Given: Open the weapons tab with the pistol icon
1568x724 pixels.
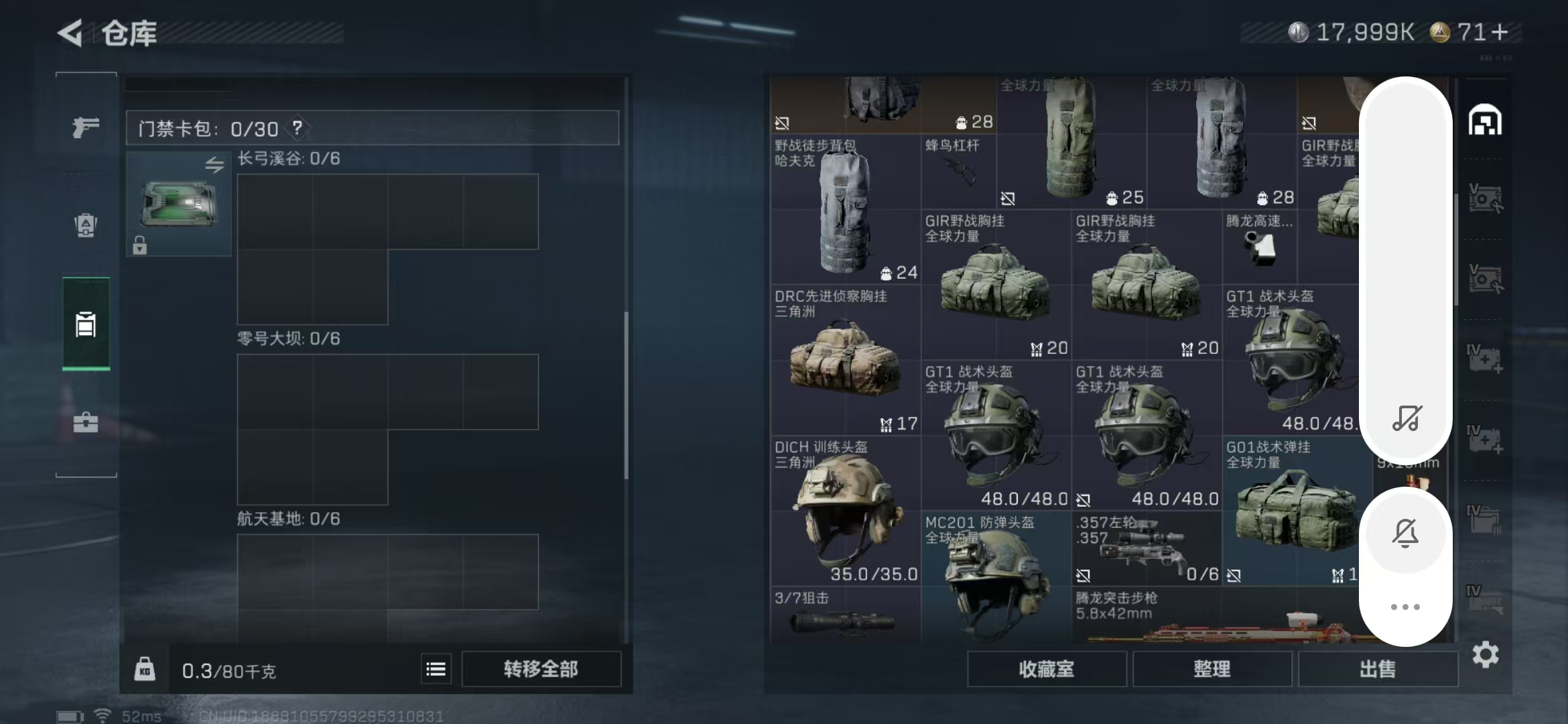Looking at the screenshot, I should click(x=86, y=126).
